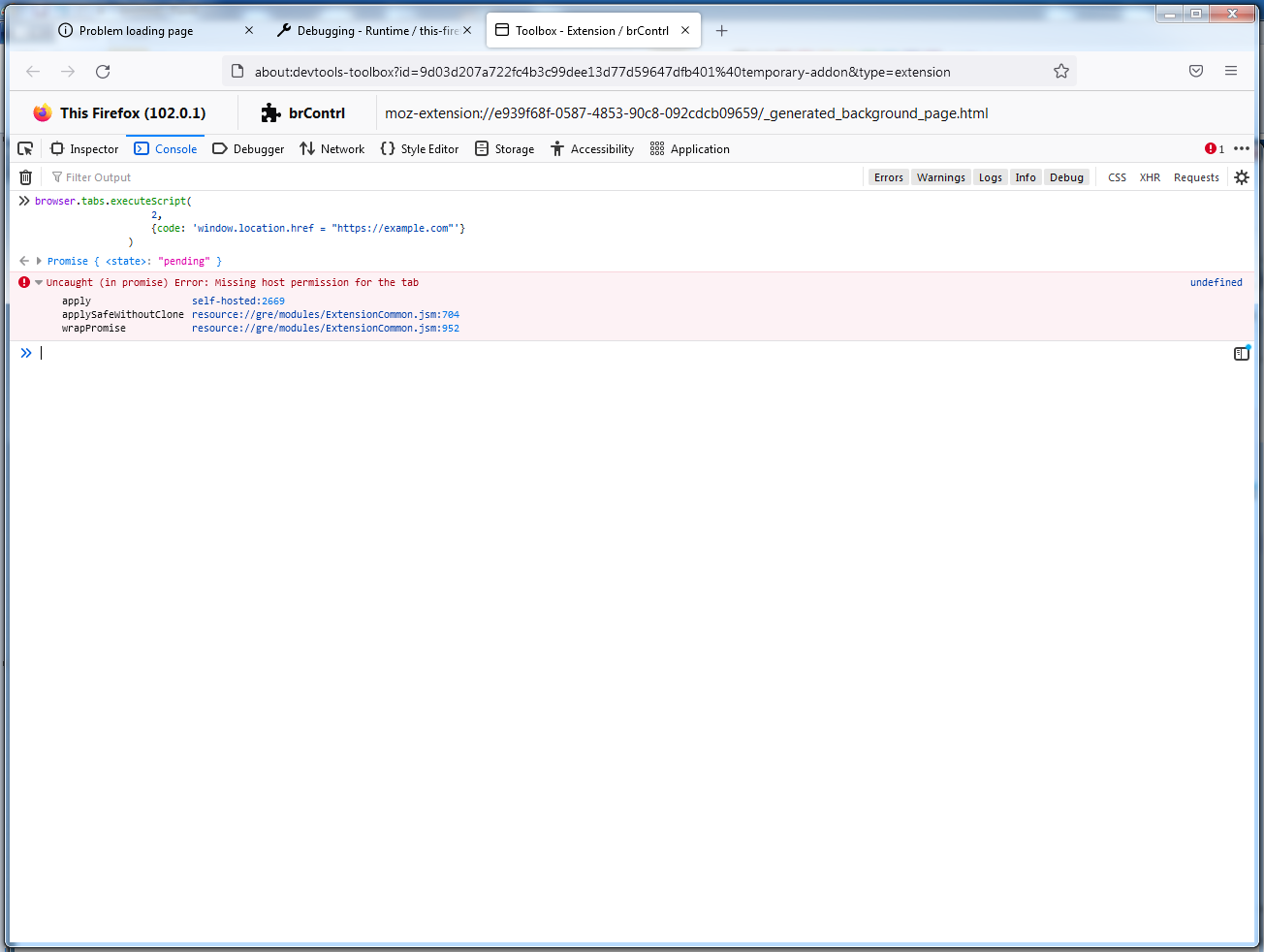Image resolution: width=1264 pixels, height=952 pixels.
Task: Expand the Promise pending object
Action: pos(39,261)
